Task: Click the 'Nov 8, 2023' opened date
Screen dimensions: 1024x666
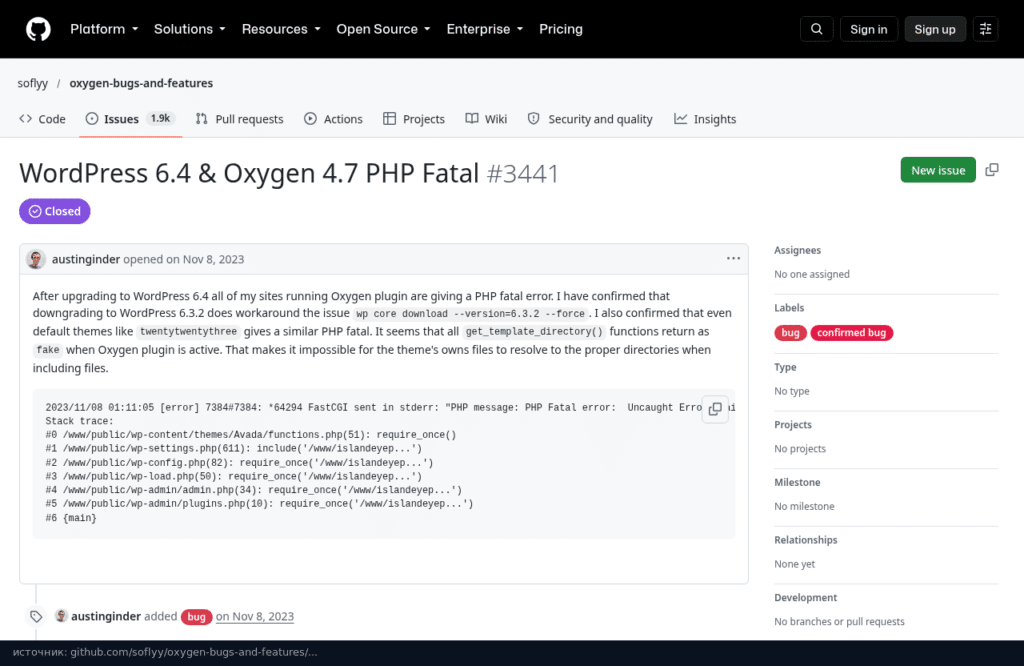Action: pyautogui.click(x=214, y=259)
